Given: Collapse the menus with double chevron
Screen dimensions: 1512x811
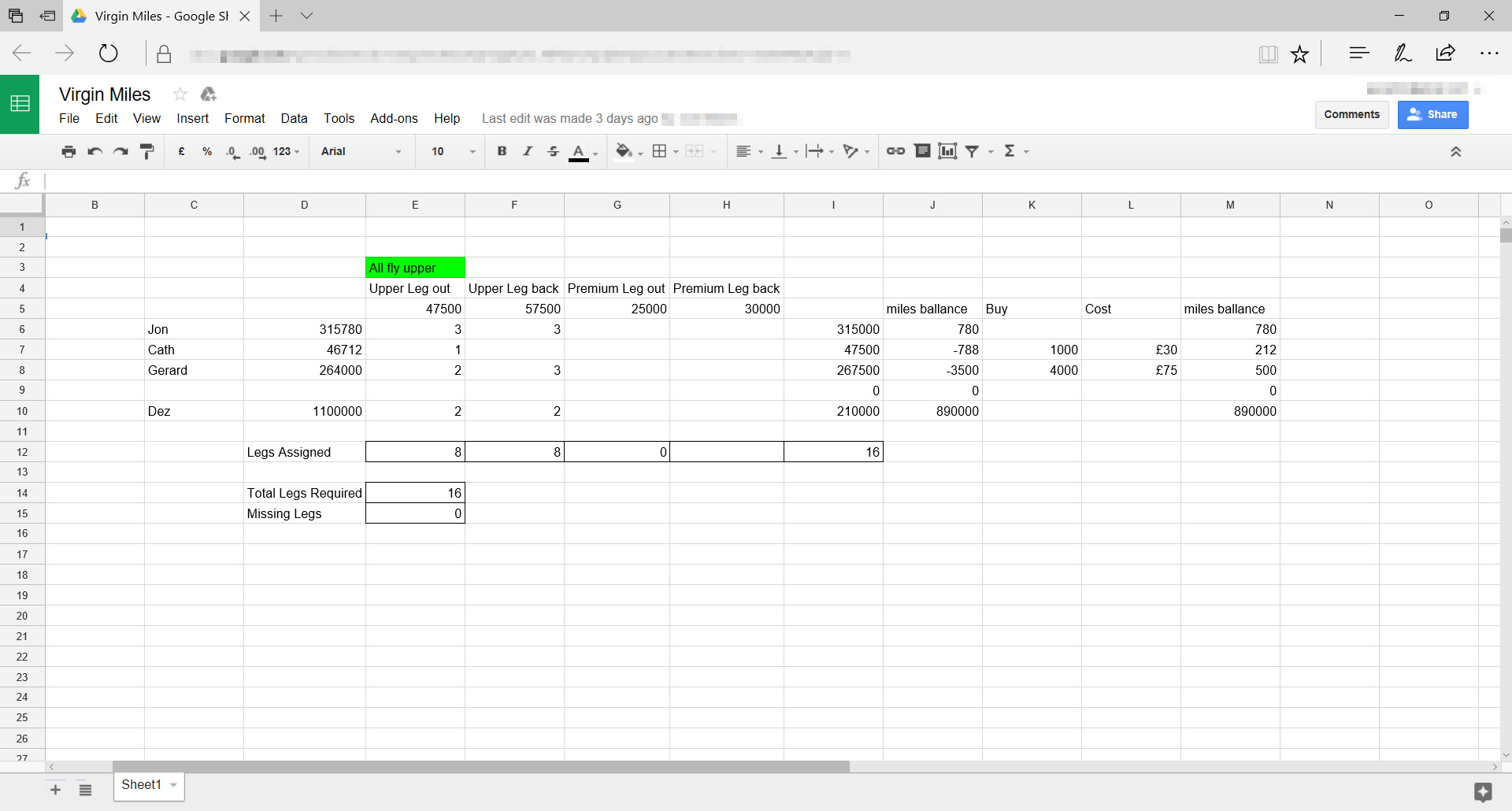Looking at the screenshot, I should pyautogui.click(x=1456, y=152).
